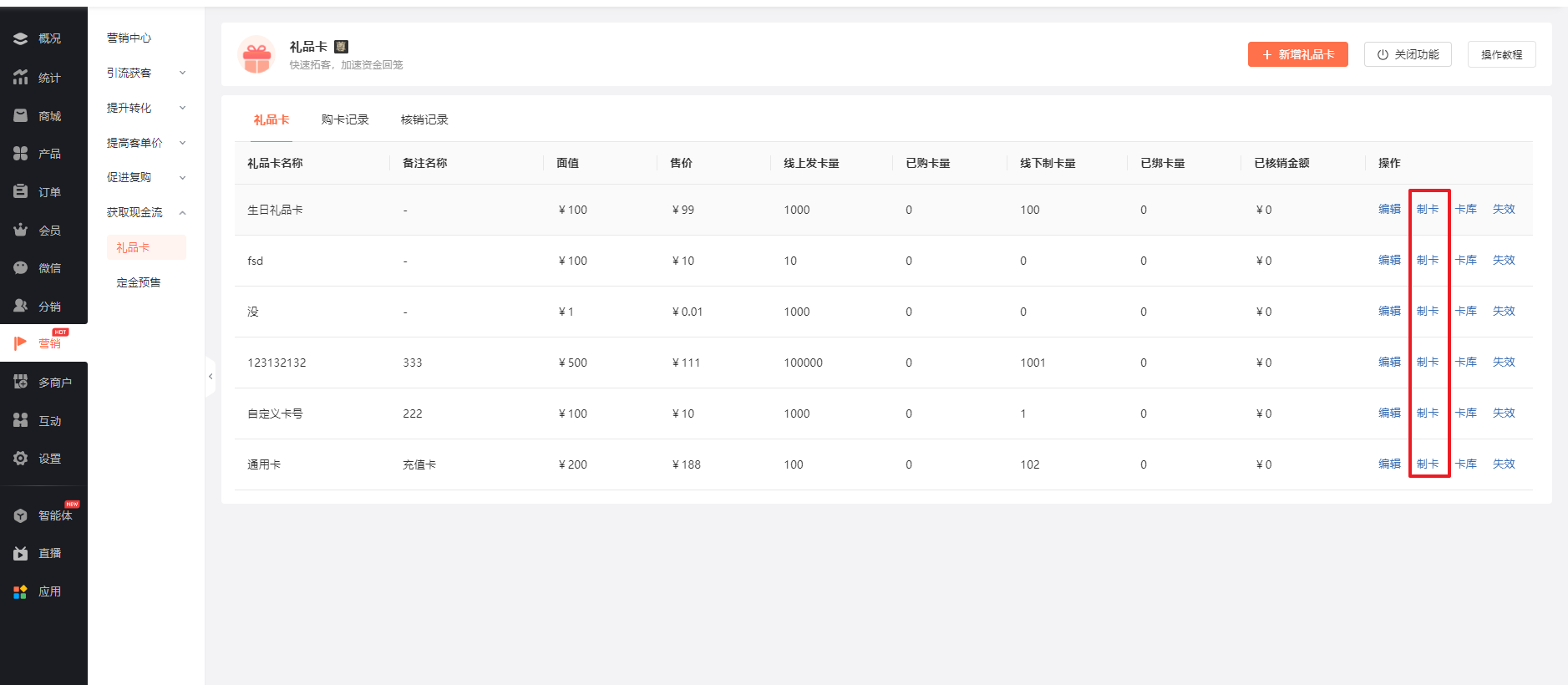The height and width of the screenshot is (685, 1568).
Task: Click 编辑 for the 生日礼品卡 row
Action: point(1389,209)
